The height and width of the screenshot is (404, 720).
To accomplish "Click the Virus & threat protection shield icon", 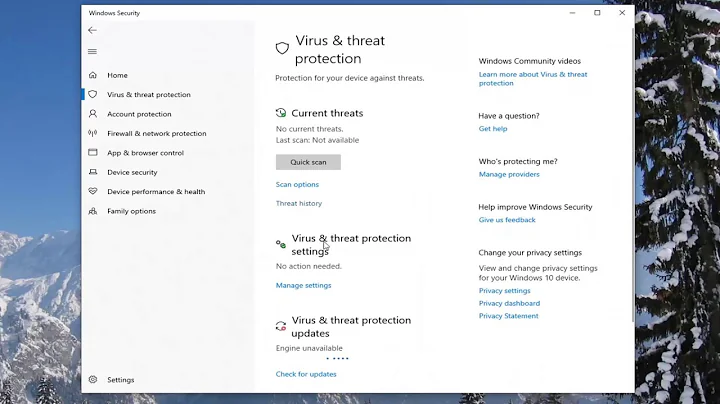I will (x=93, y=95).
